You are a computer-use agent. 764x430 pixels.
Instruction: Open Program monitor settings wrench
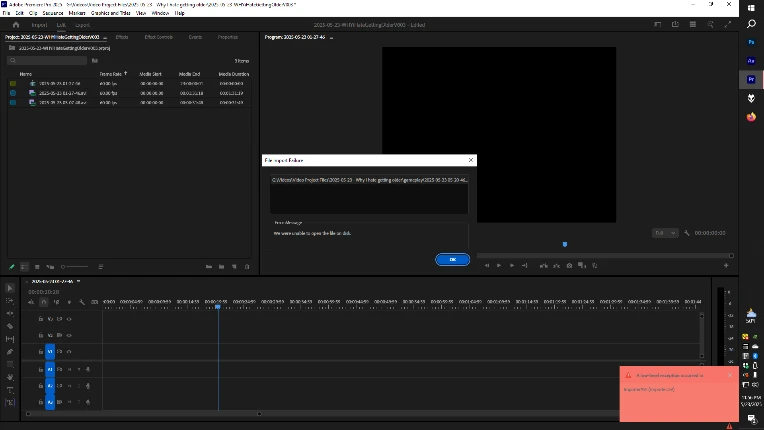pyautogui.click(x=687, y=233)
